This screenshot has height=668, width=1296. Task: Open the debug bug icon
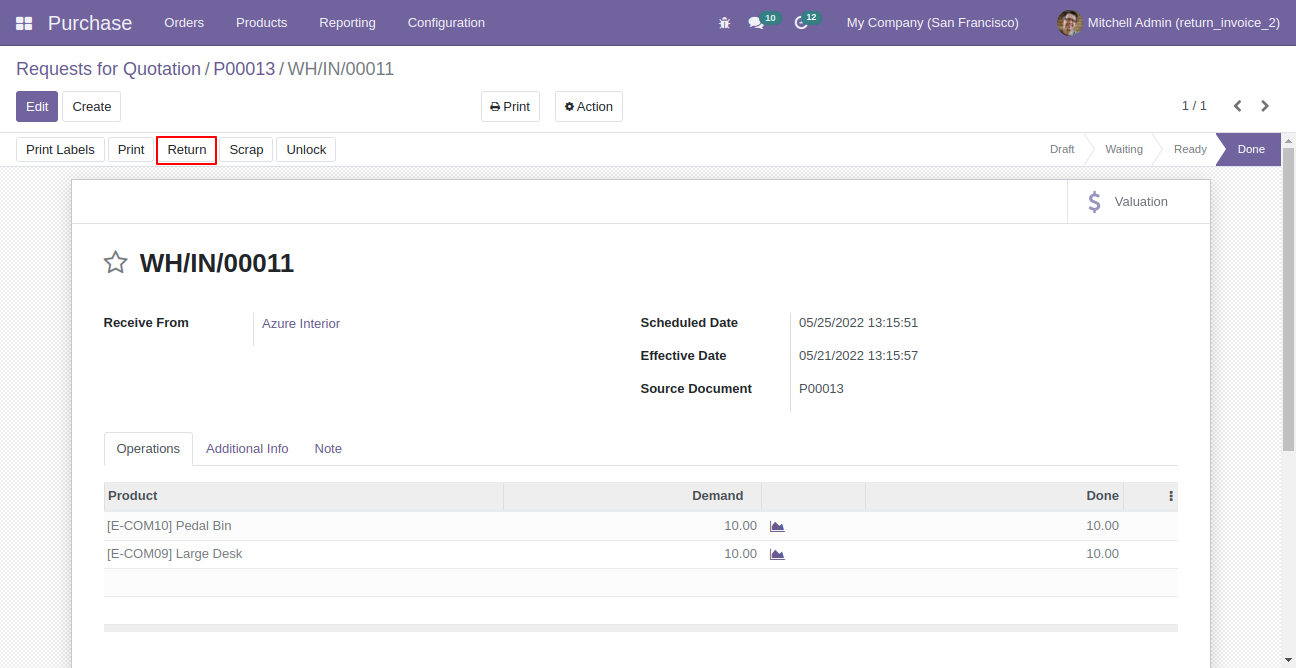pos(725,23)
